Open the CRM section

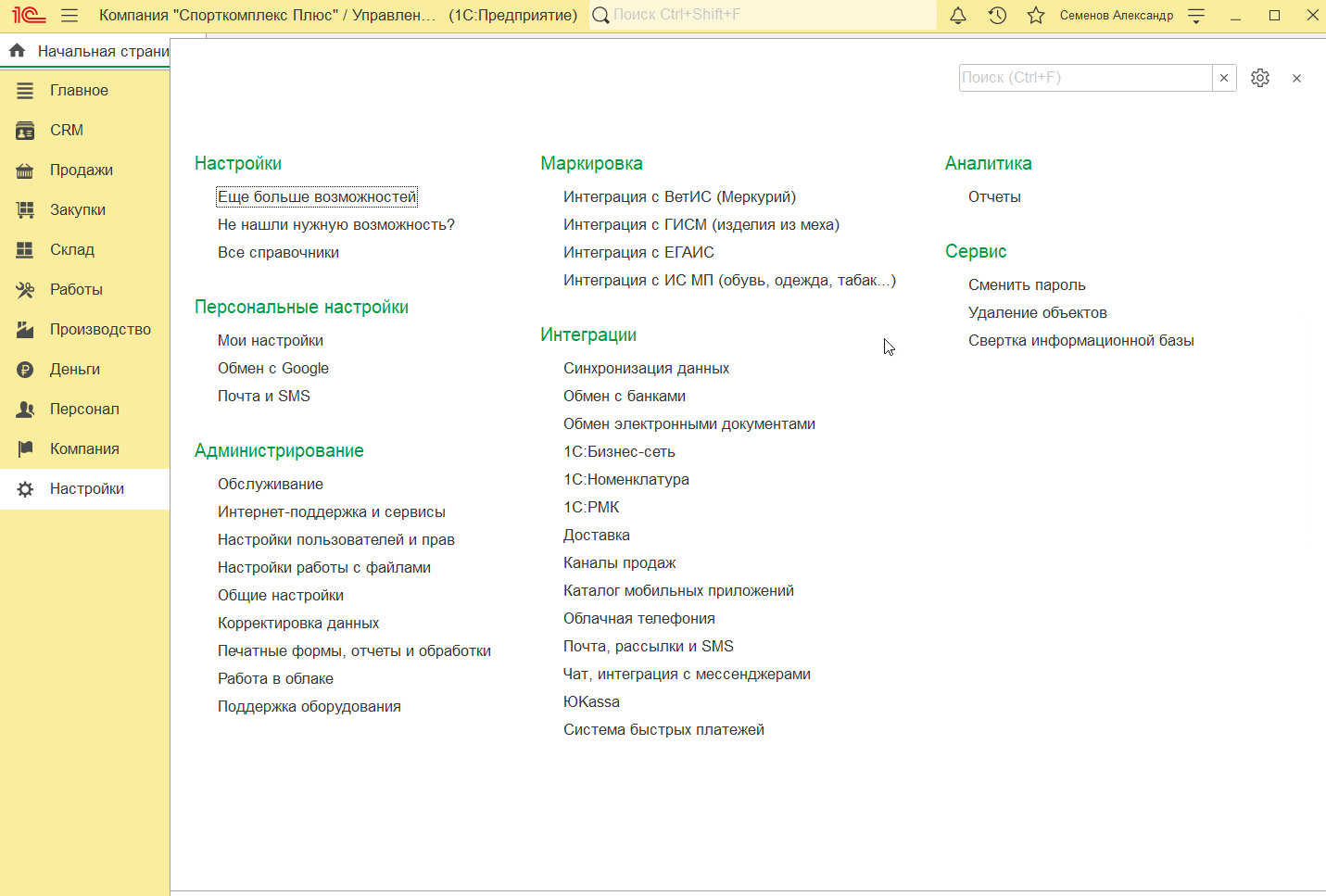coord(84,131)
